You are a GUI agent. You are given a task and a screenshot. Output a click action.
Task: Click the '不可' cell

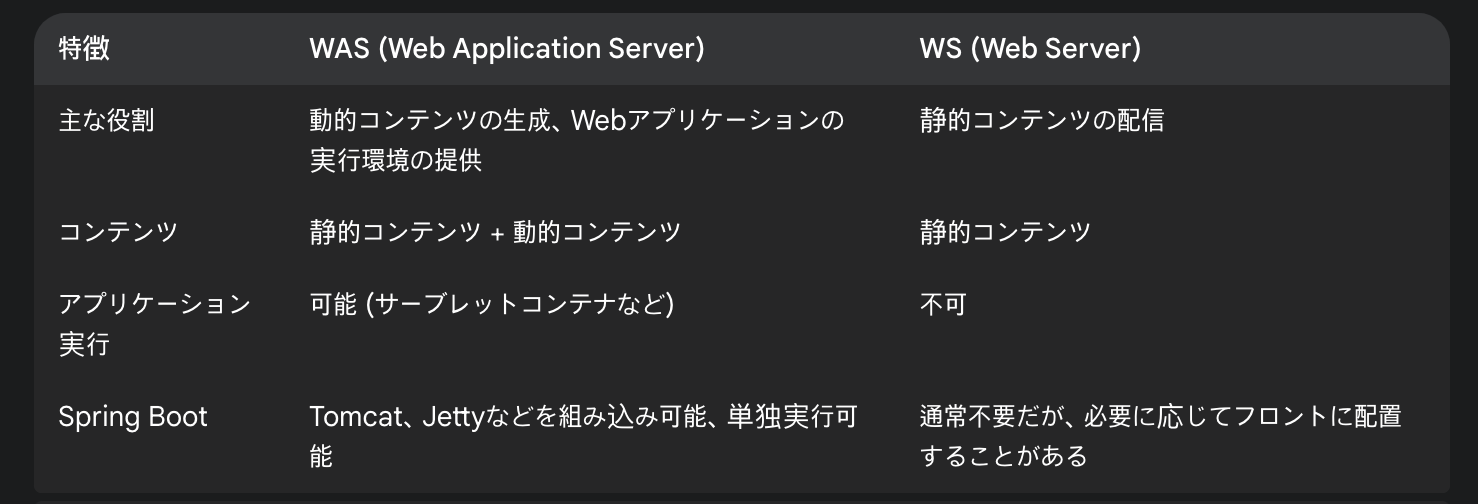pyautogui.click(x=943, y=304)
